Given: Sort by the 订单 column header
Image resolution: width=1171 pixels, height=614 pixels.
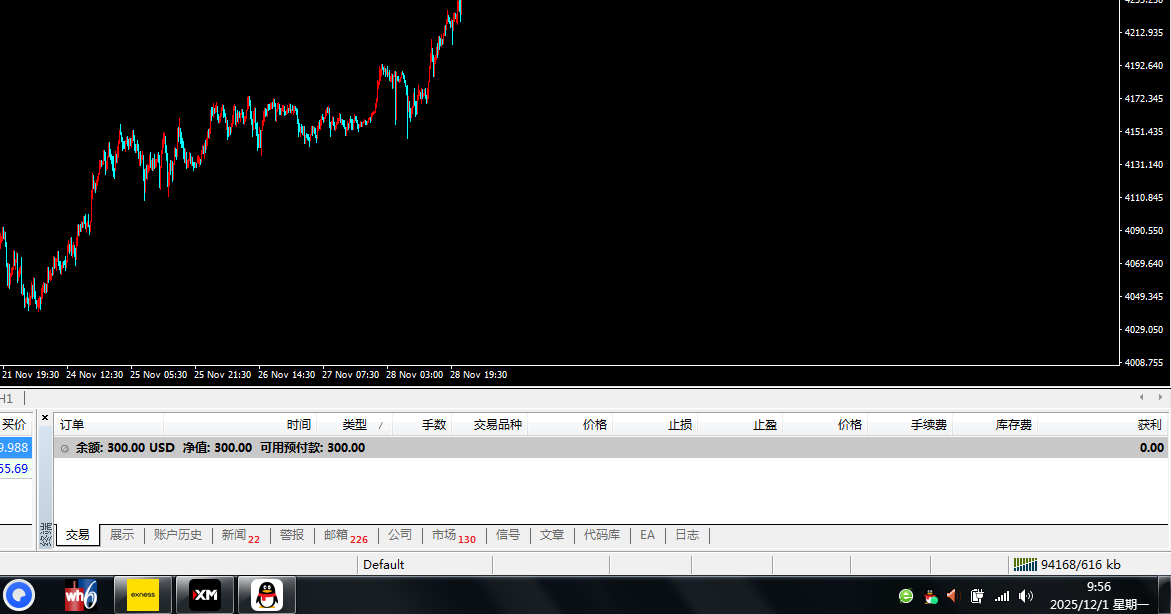Looking at the screenshot, I should point(72,425).
